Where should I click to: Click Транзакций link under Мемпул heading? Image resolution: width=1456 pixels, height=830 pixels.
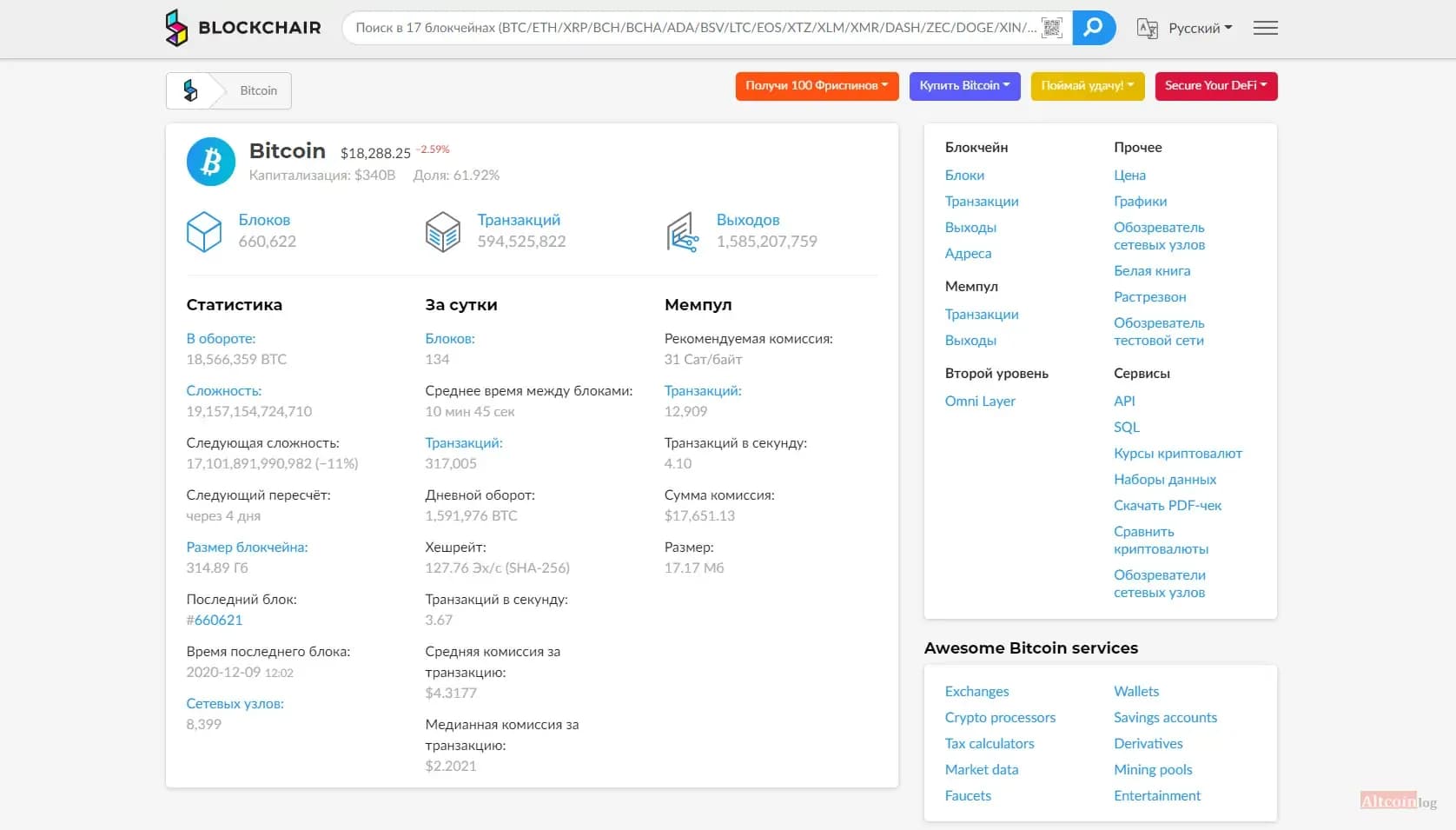pos(703,391)
